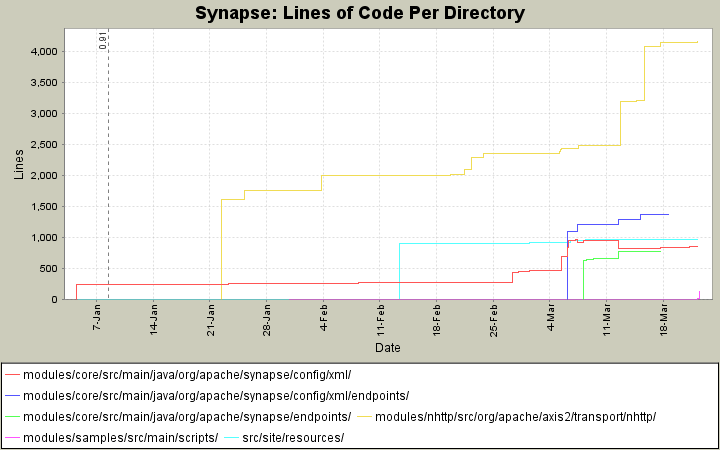Viewport: 720px width, 450px height.
Task: Click the 4,000 y-axis tick label
Action: pos(44,51)
